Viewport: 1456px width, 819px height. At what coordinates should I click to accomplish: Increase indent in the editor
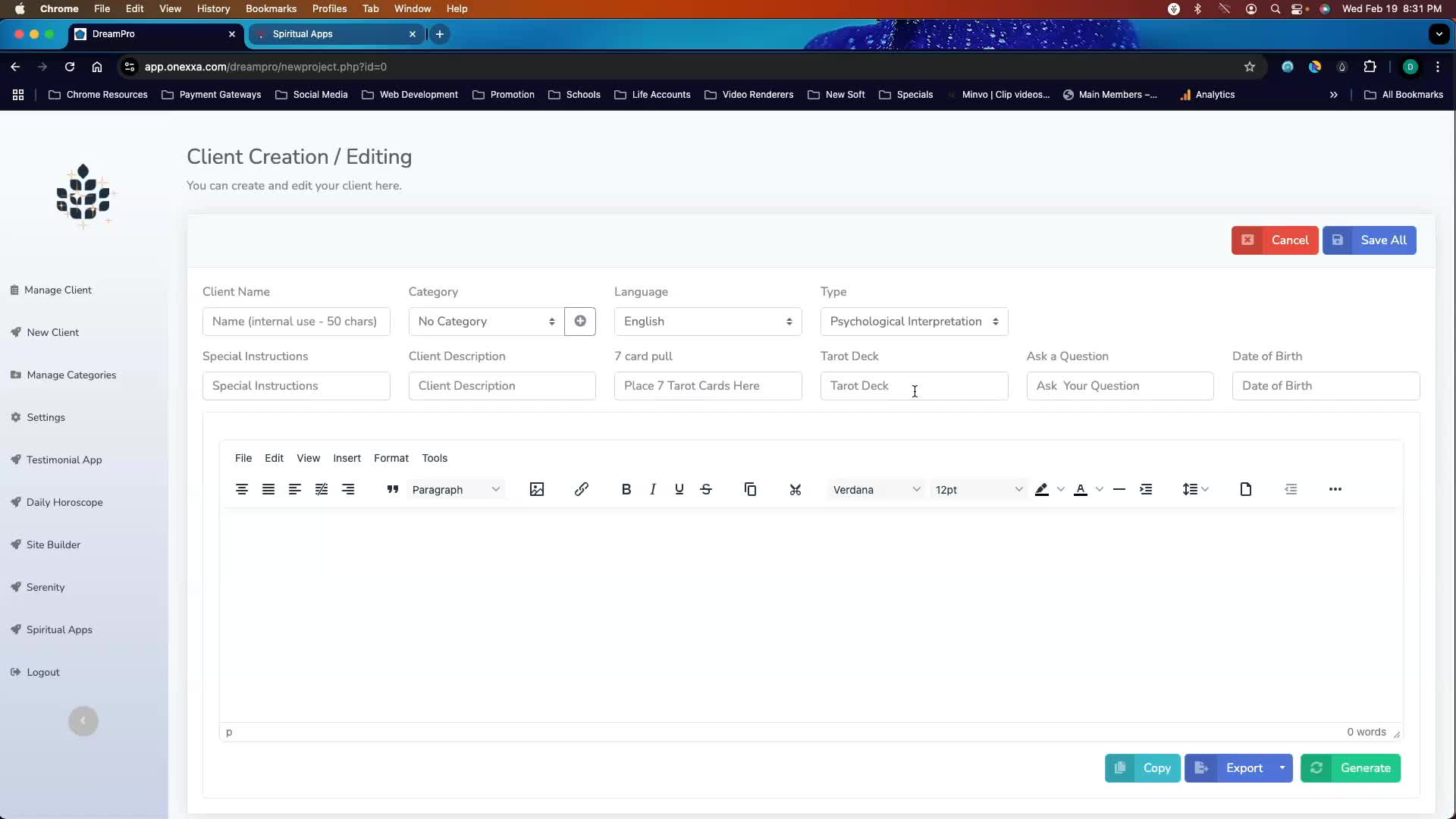click(x=1146, y=490)
